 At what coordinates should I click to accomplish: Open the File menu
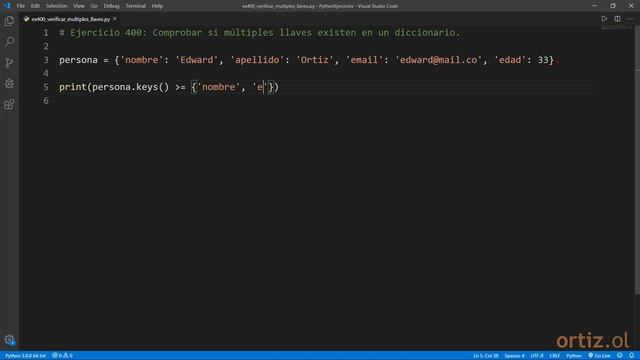click(20, 6)
